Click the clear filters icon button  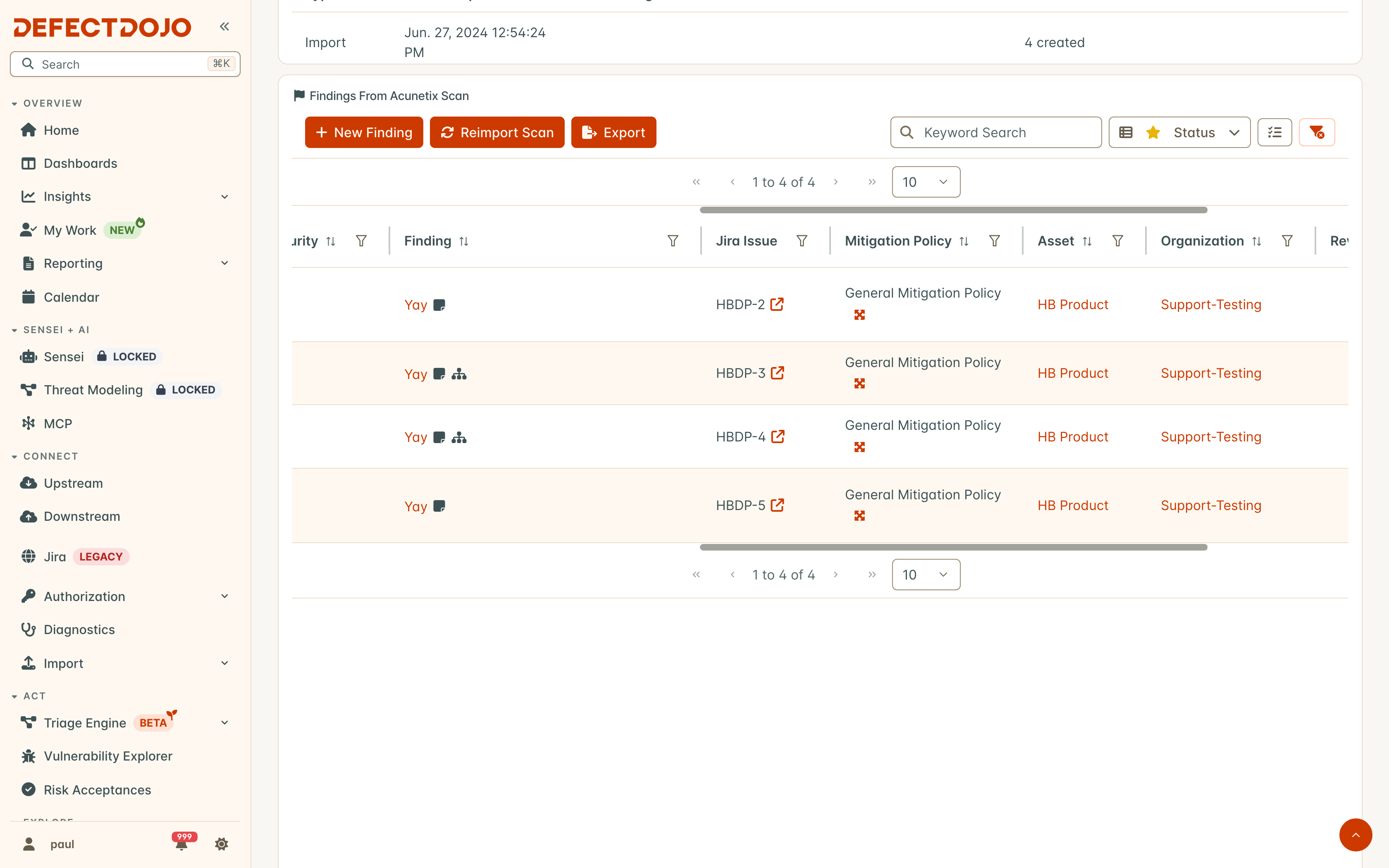tap(1317, 133)
